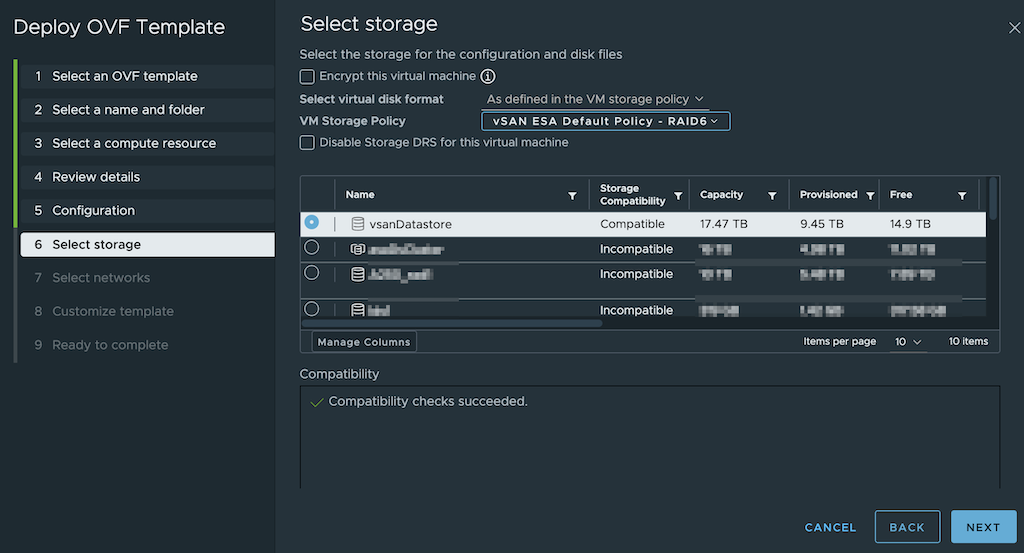Open the Provisioned column filter
Viewport: 1024px width, 553px height.
point(870,196)
